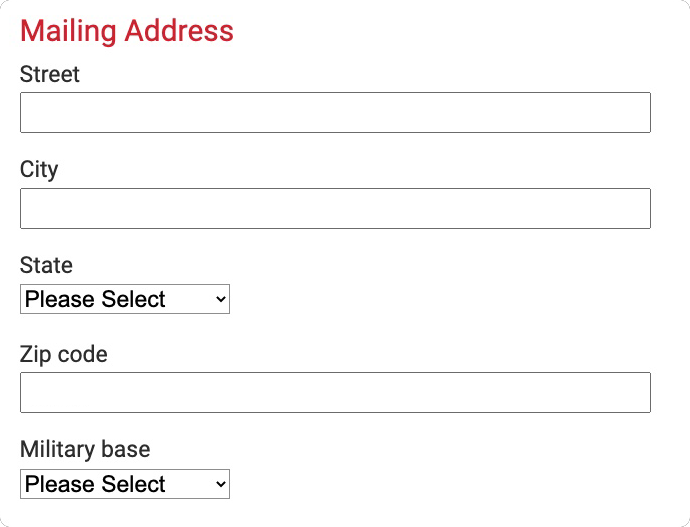This screenshot has width=690, height=527.
Task: Expand the select menu below State
Action: (125, 299)
